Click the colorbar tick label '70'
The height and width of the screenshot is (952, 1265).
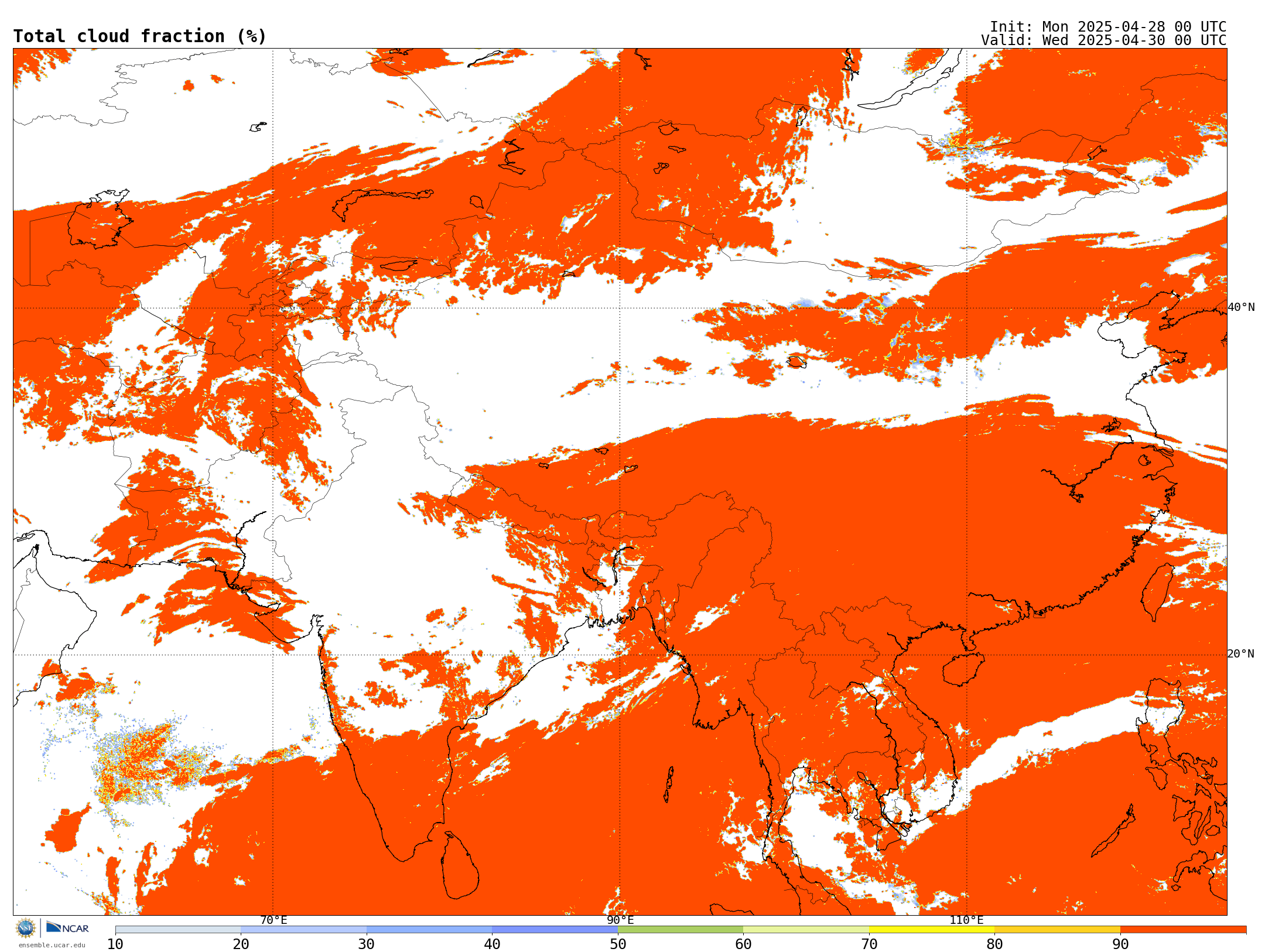(869, 944)
